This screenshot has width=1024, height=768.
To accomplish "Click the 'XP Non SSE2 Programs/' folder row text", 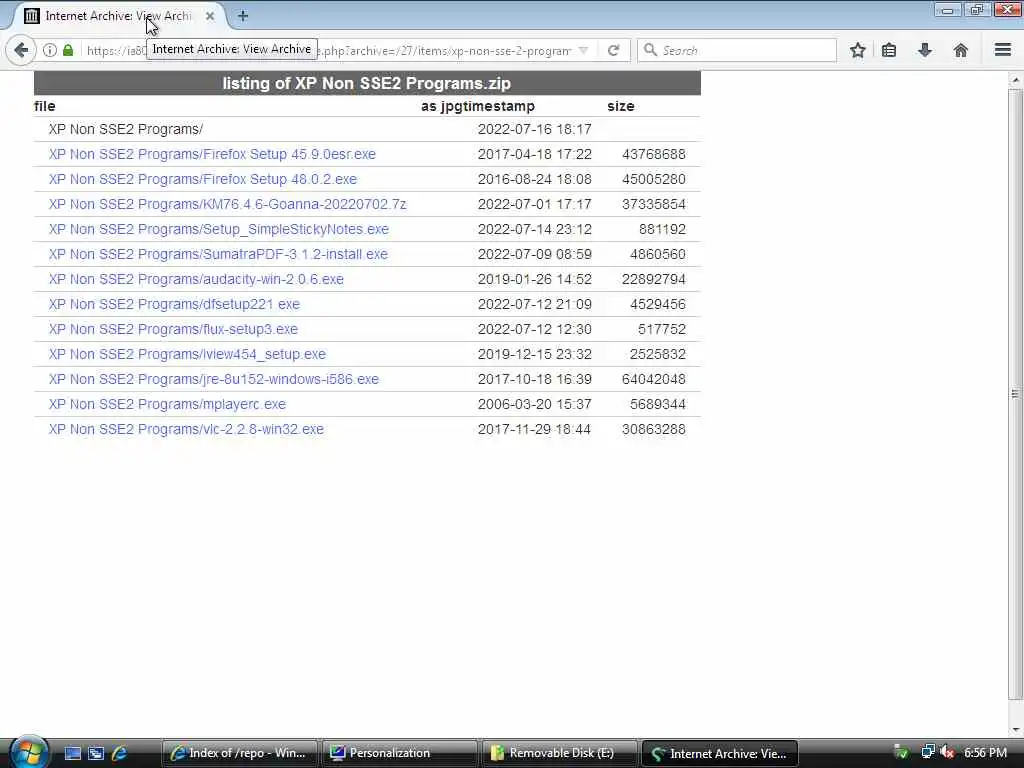I will point(126,129).
